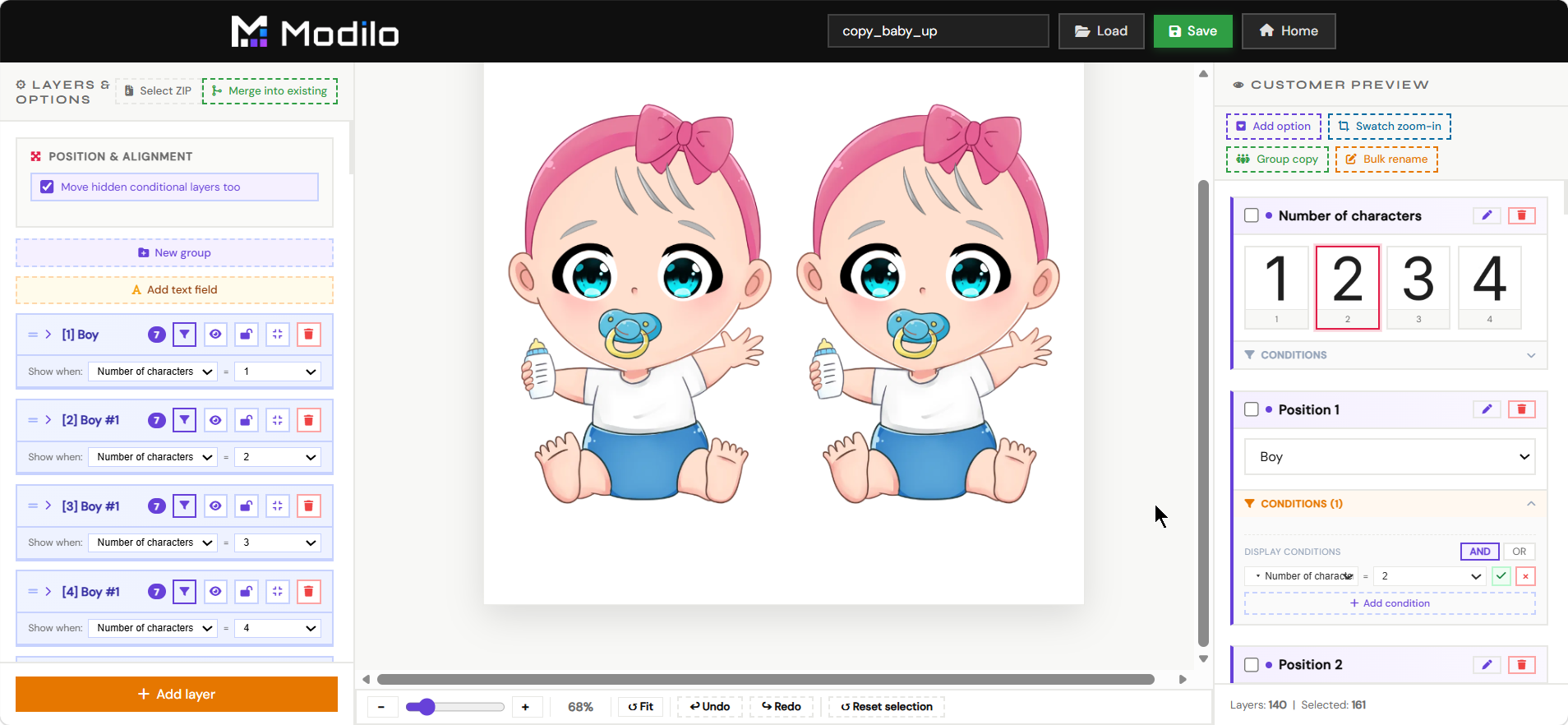Image resolution: width=1568 pixels, height=725 pixels.
Task: Expand the [2] Boy #1 layer group
Action: coord(48,420)
